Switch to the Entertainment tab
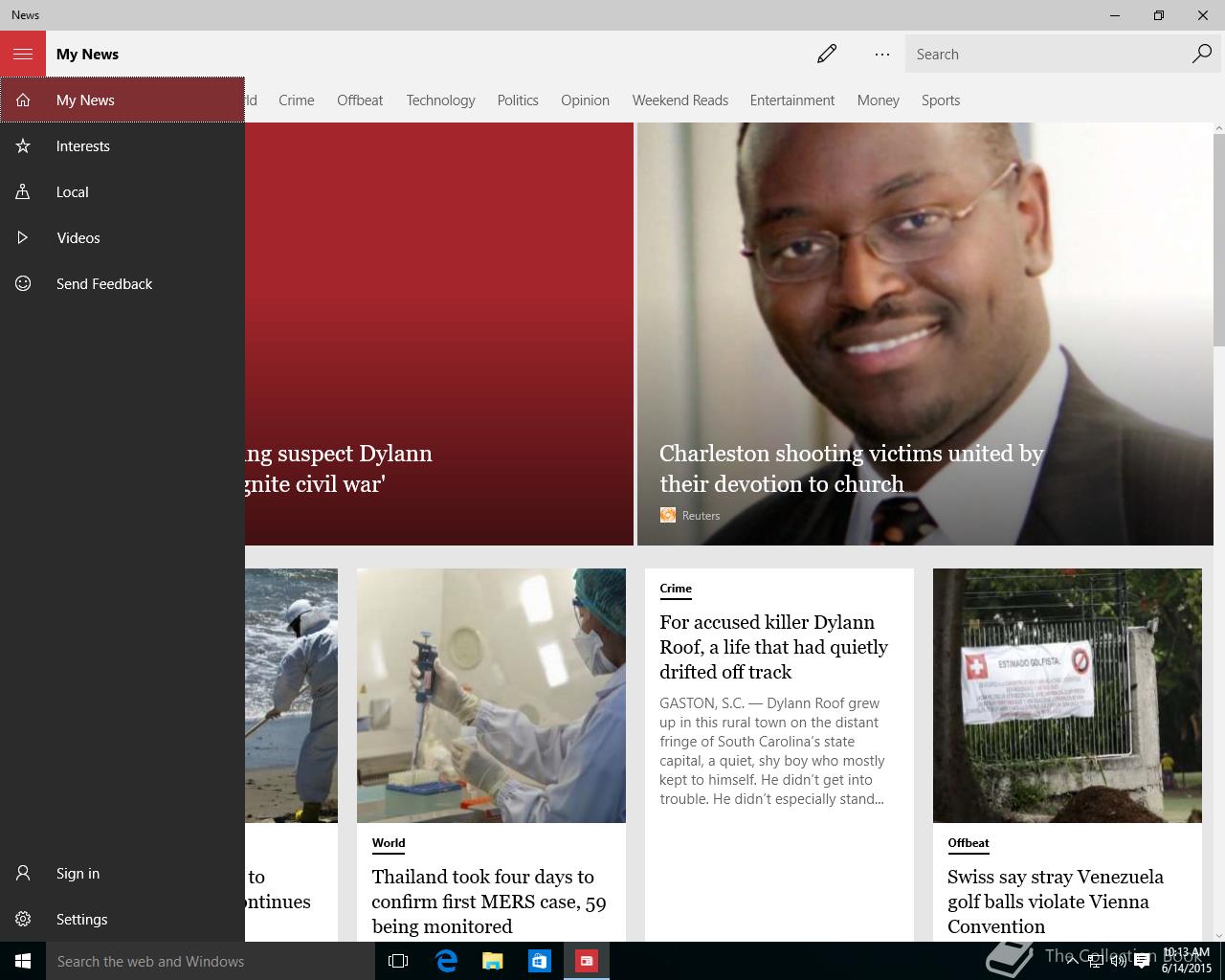Viewport: 1225px width, 980px height. click(x=792, y=100)
